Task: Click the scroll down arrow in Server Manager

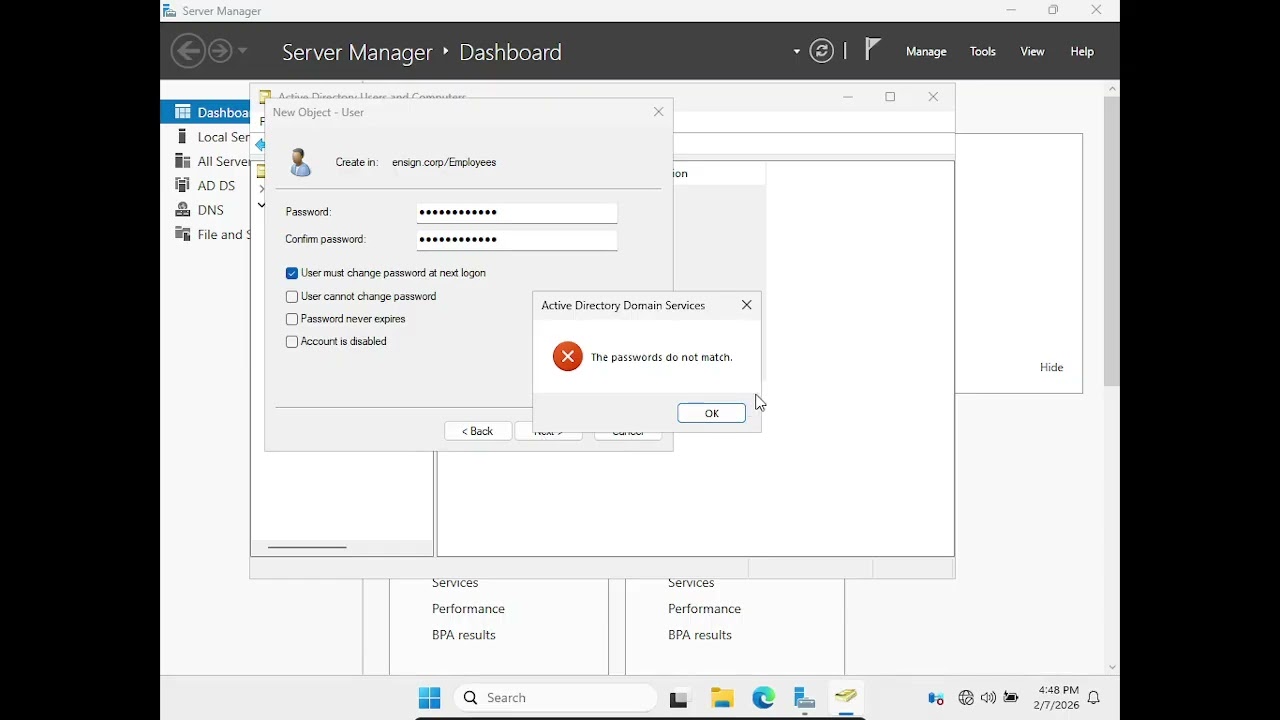Action: [1112, 667]
